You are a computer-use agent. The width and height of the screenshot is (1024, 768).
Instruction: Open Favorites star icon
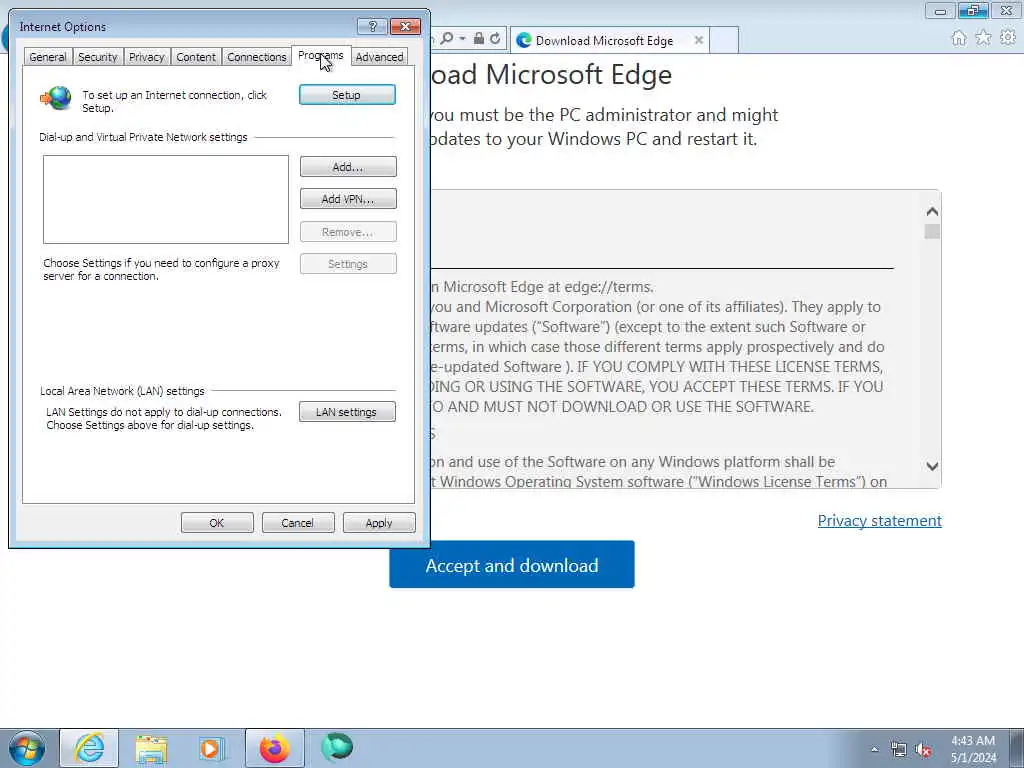pos(983,38)
